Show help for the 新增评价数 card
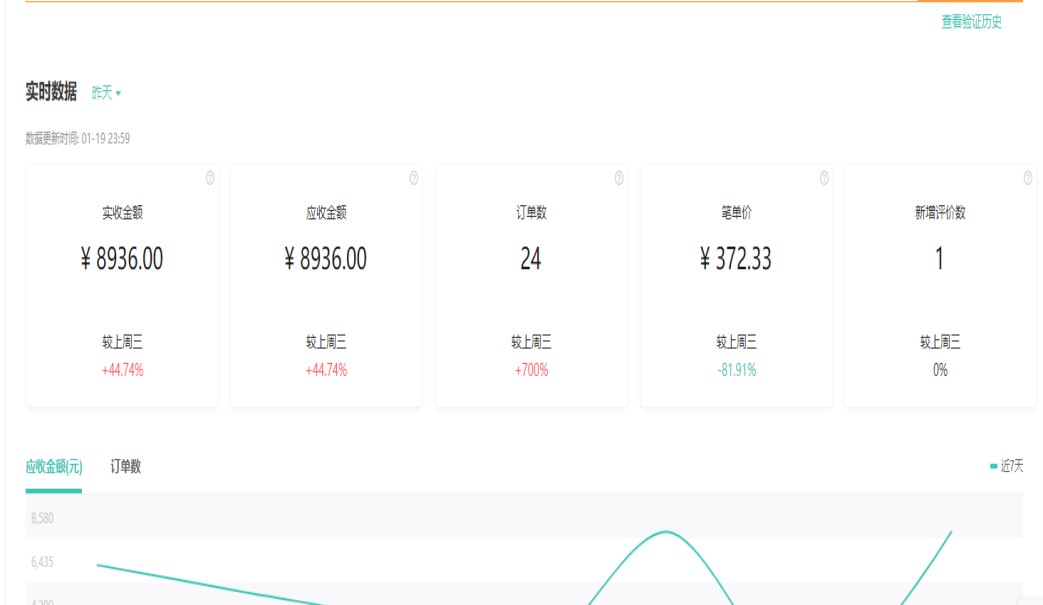1043x605 pixels. (1028, 178)
